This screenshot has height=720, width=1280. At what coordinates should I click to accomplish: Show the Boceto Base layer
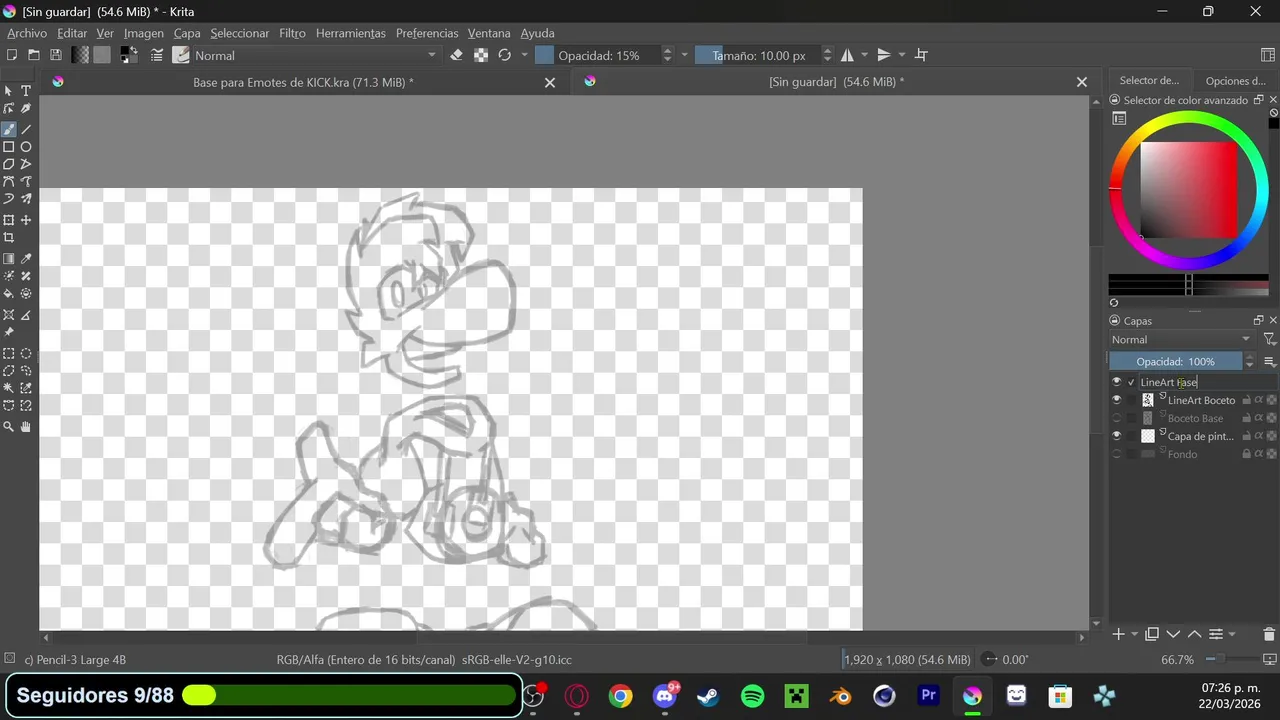point(1117,418)
